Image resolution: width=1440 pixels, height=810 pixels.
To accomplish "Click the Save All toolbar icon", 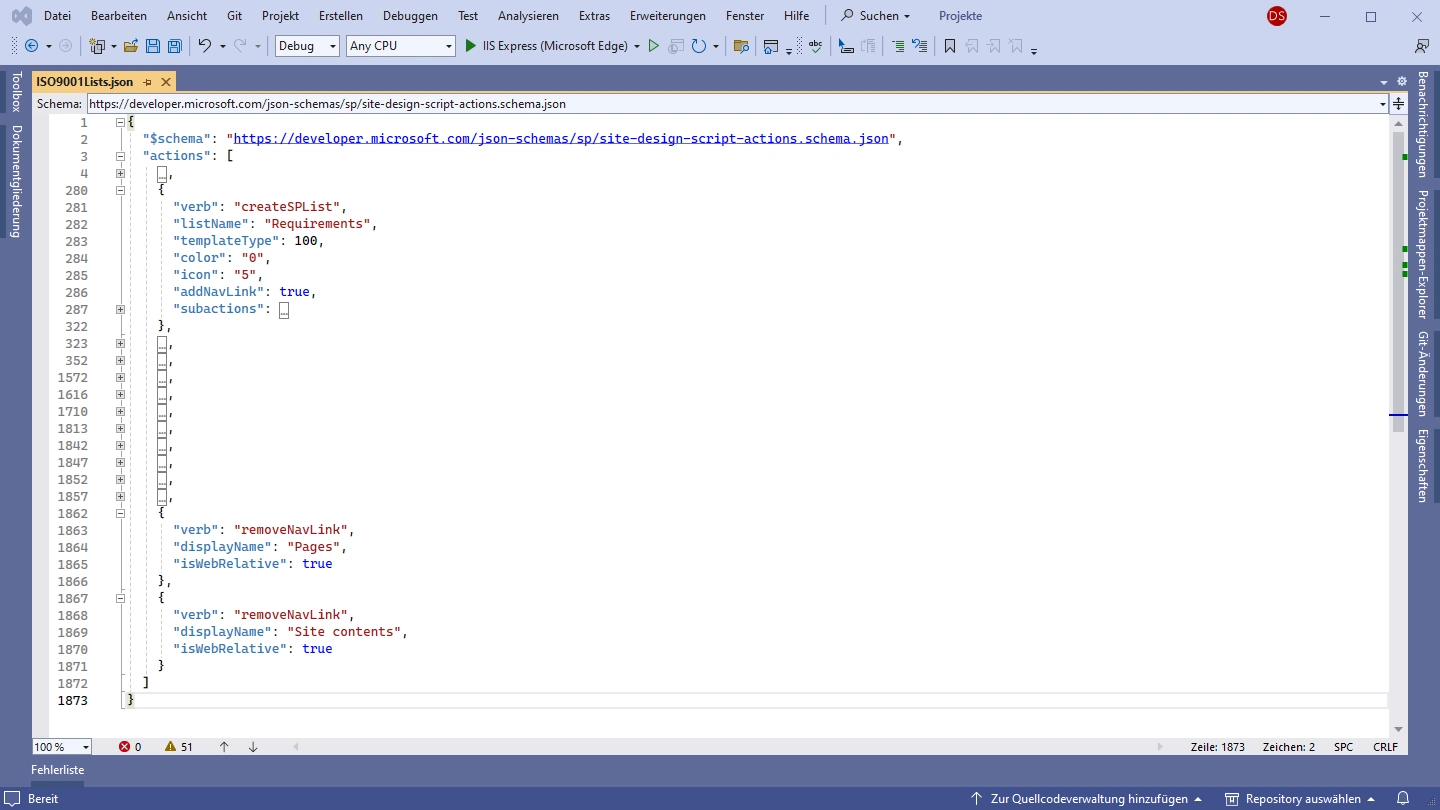I will click(x=175, y=46).
